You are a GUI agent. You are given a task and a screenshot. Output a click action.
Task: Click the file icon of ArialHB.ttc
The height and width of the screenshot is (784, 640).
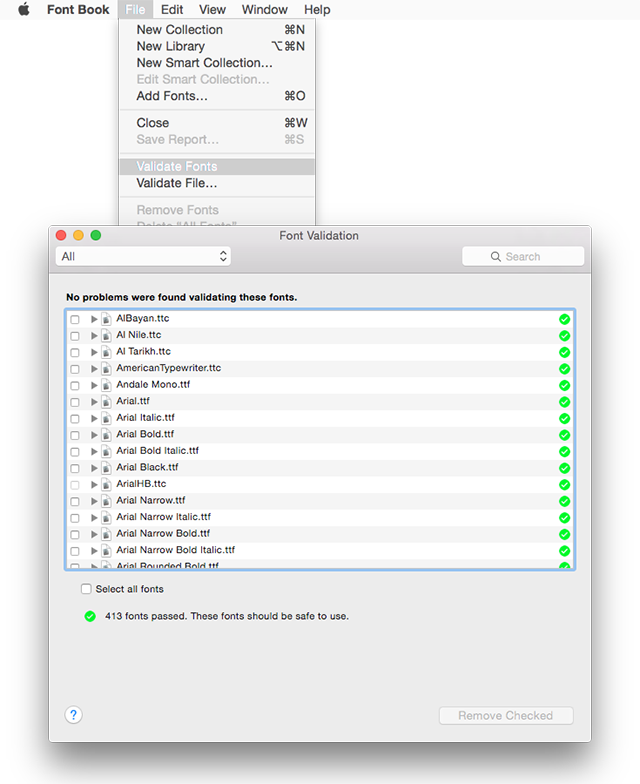(x=106, y=484)
